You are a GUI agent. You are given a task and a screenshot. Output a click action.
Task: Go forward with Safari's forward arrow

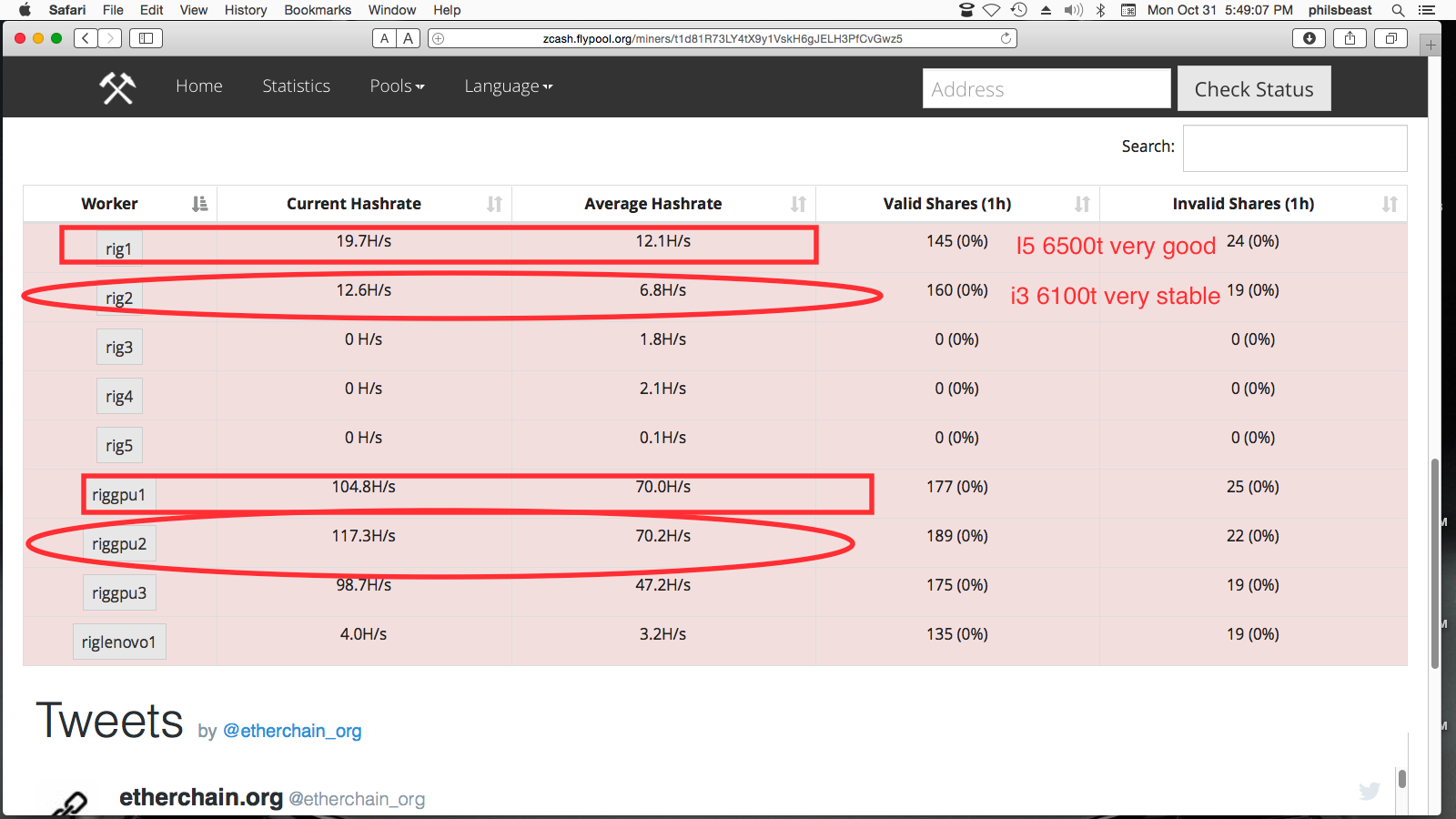[110, 38]
